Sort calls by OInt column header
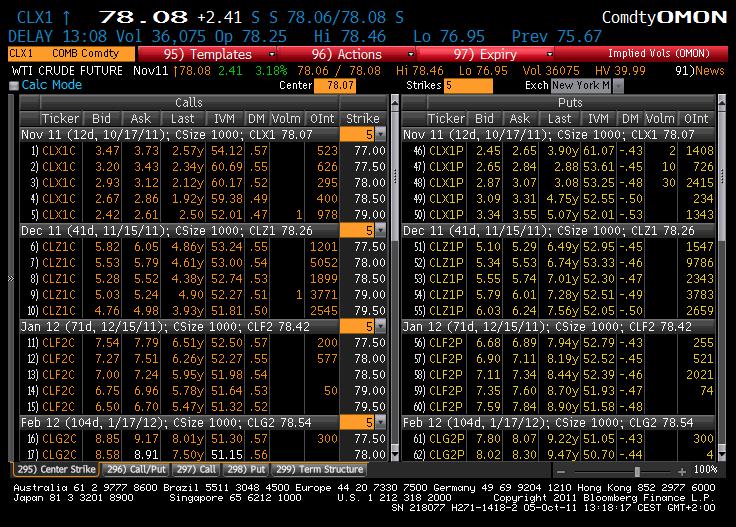The height and width of the screenshot is (527, 736). pos(322,119)
